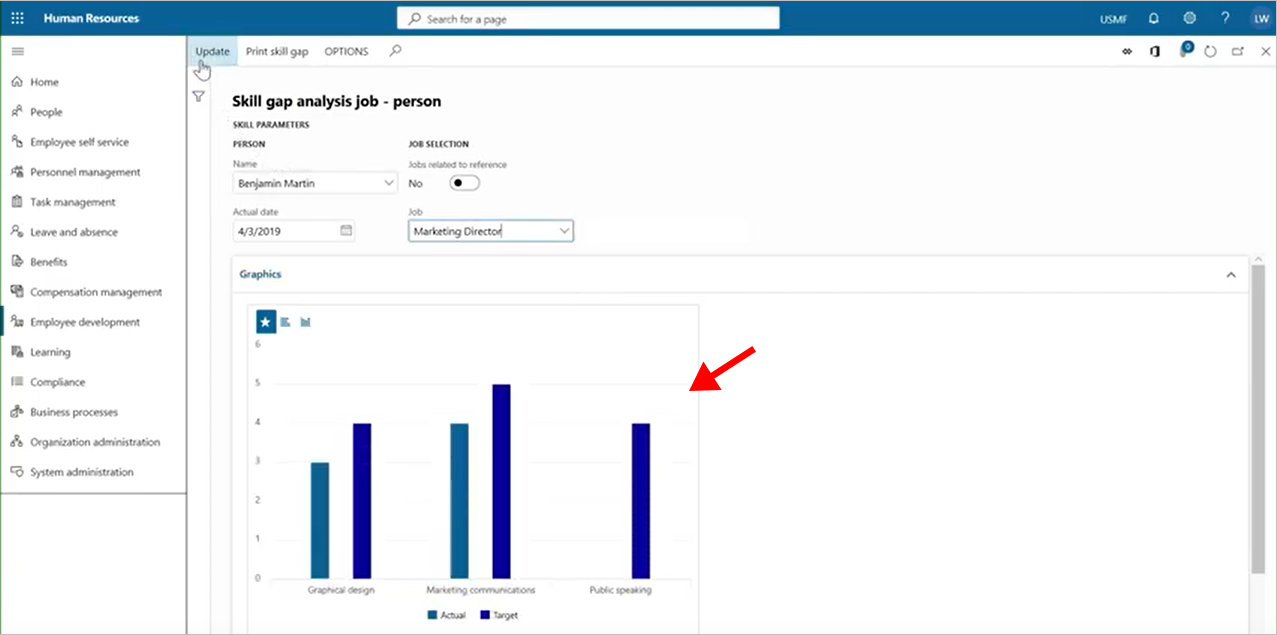Open form in new window icon
The width and height of the screenshot is (1277, 635).
[x=1238, y=52]
